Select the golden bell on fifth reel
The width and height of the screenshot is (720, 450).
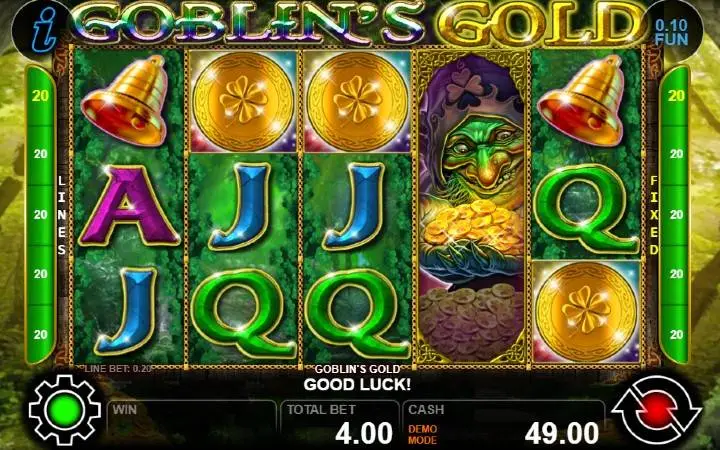(x=583, y=100)
